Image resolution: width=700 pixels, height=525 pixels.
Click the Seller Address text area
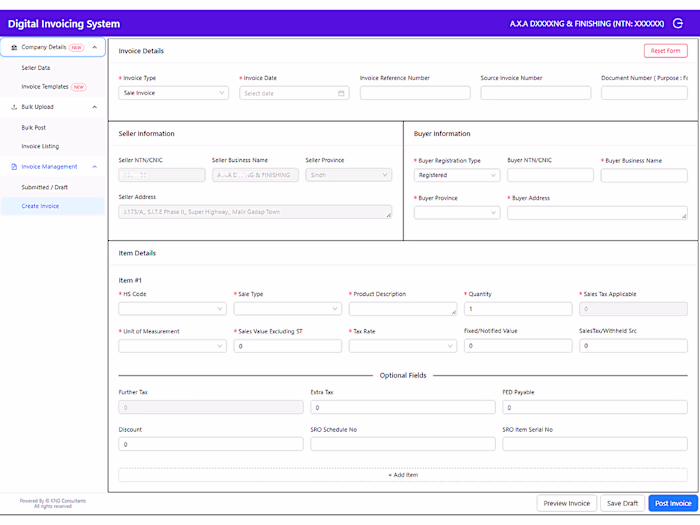(255, 212)
